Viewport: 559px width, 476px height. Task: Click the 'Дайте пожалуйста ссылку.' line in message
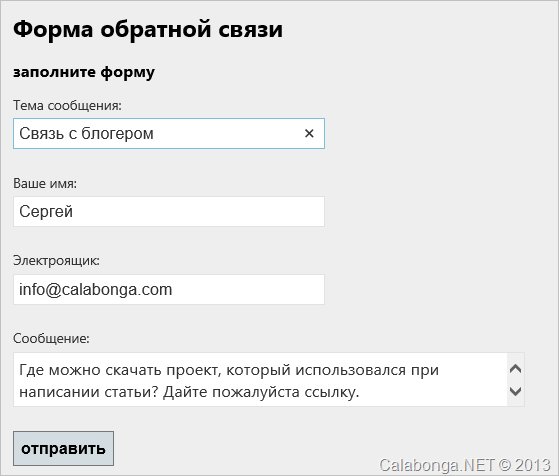[x=261, y=392]
